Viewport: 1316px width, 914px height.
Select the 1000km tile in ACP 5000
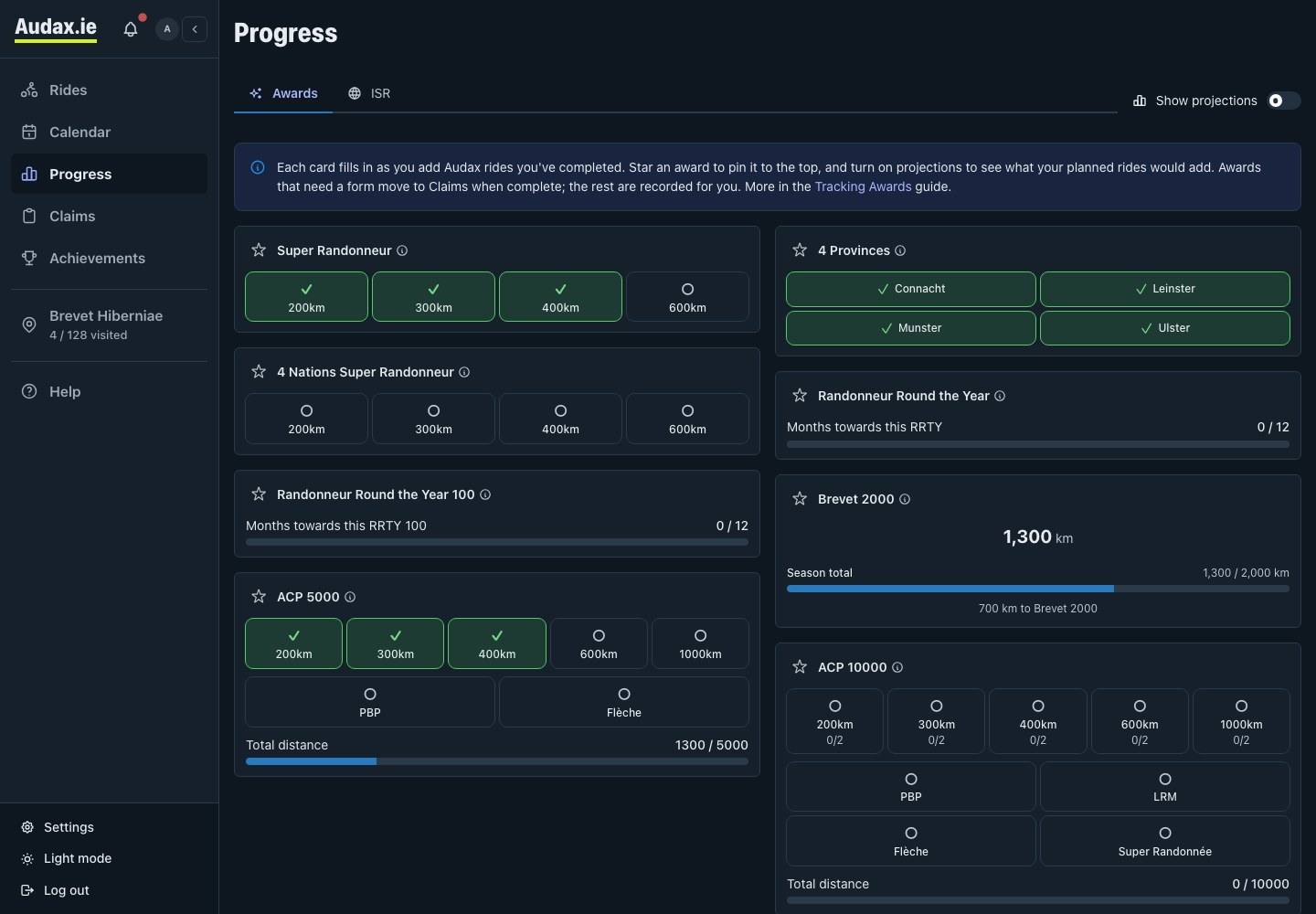700,643
